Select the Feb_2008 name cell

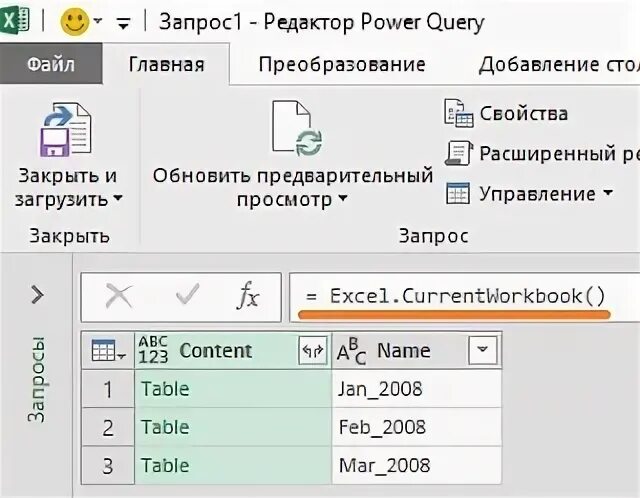[417, 427]
